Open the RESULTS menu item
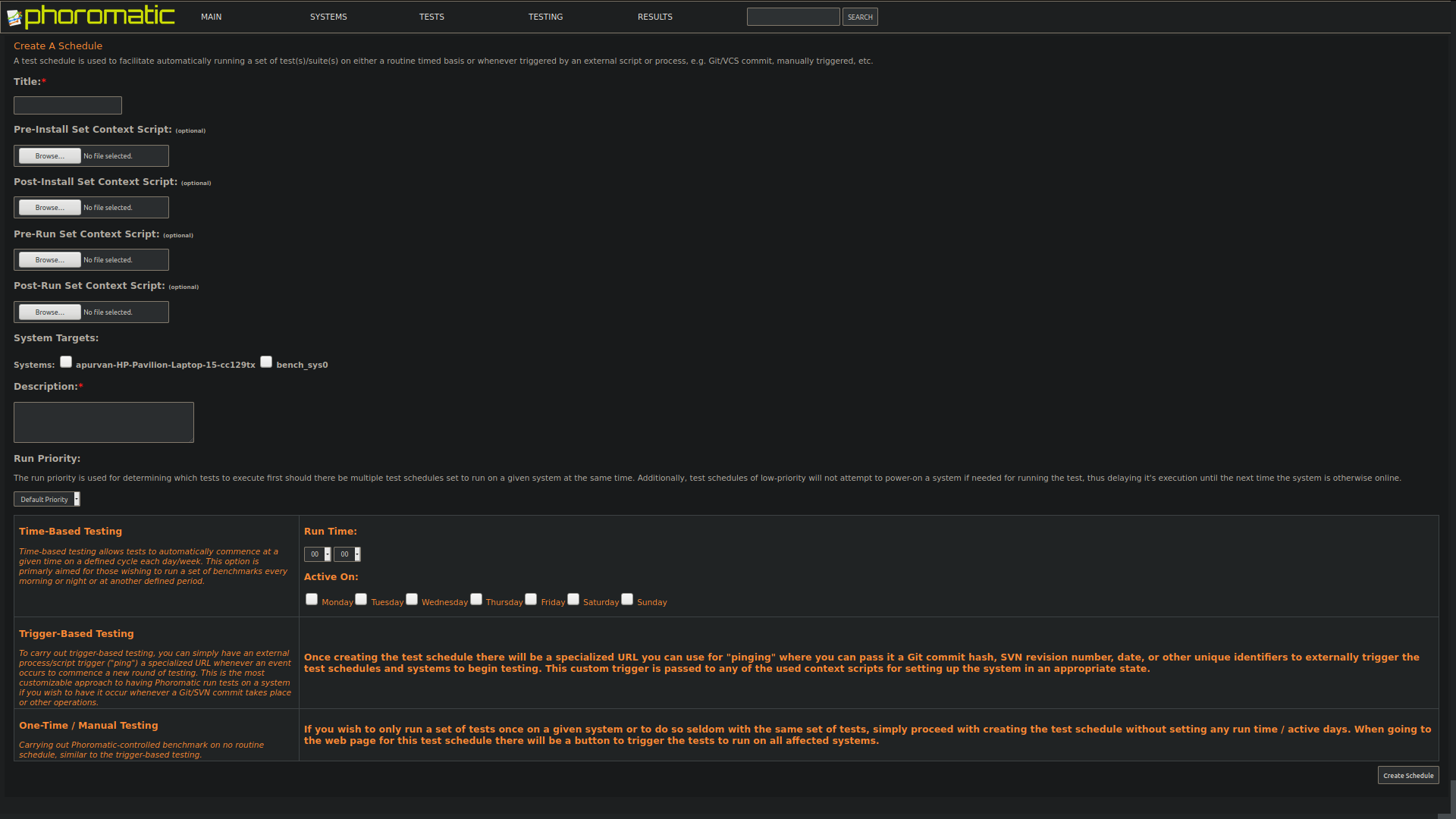The height and width of the screenshot is (819, 1456). (654, 17)
